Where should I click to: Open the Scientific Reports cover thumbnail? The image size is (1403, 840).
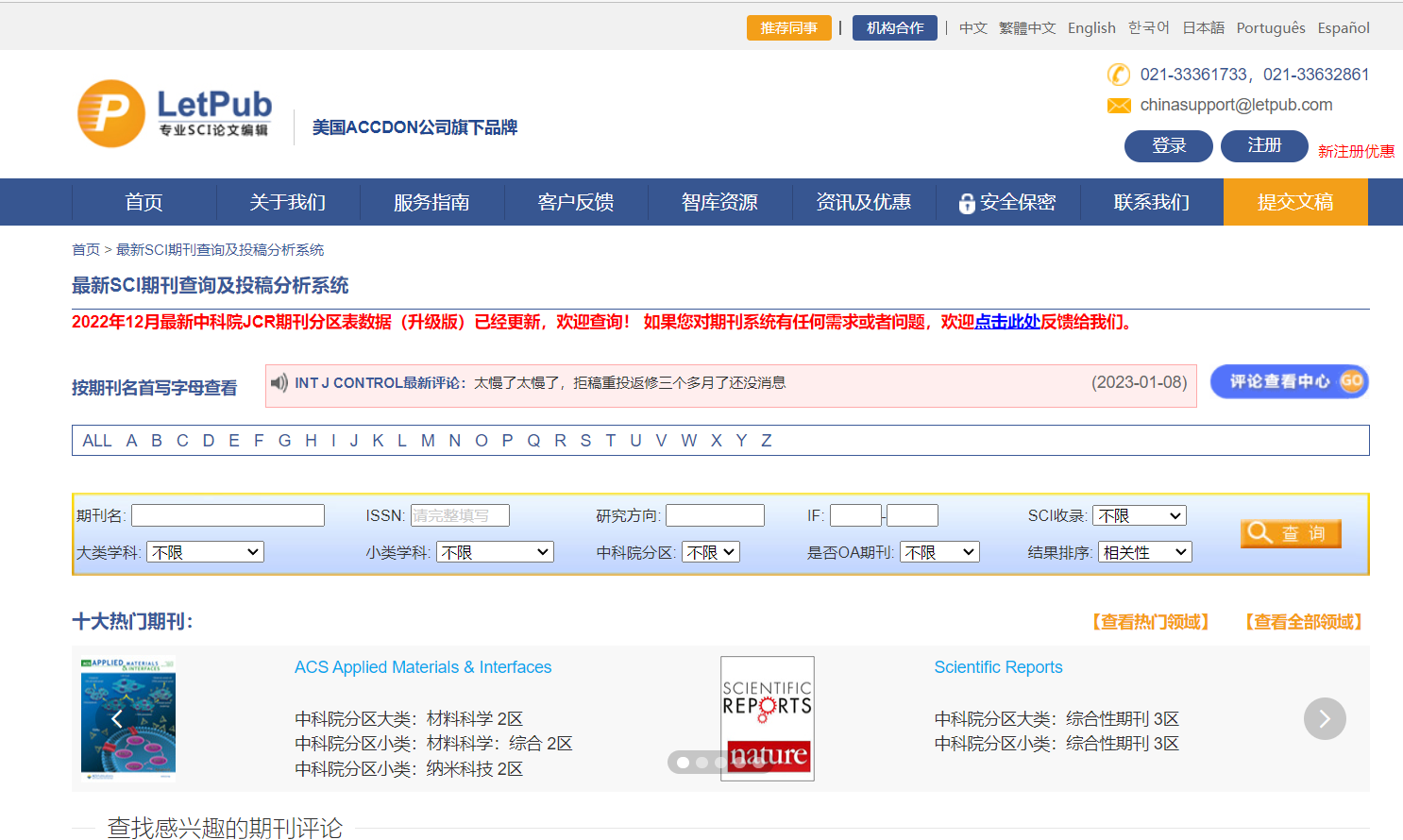(768, 718)
